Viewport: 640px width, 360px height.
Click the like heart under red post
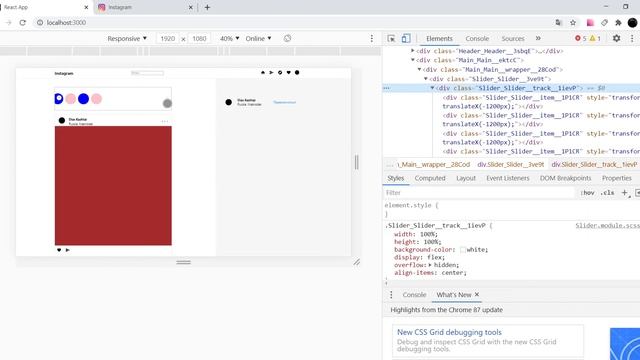[59, 250]
